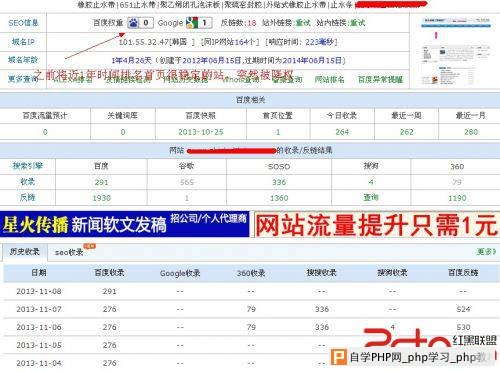
Task: Click the 360 backlinks value 1190
Action: (457, 198)
